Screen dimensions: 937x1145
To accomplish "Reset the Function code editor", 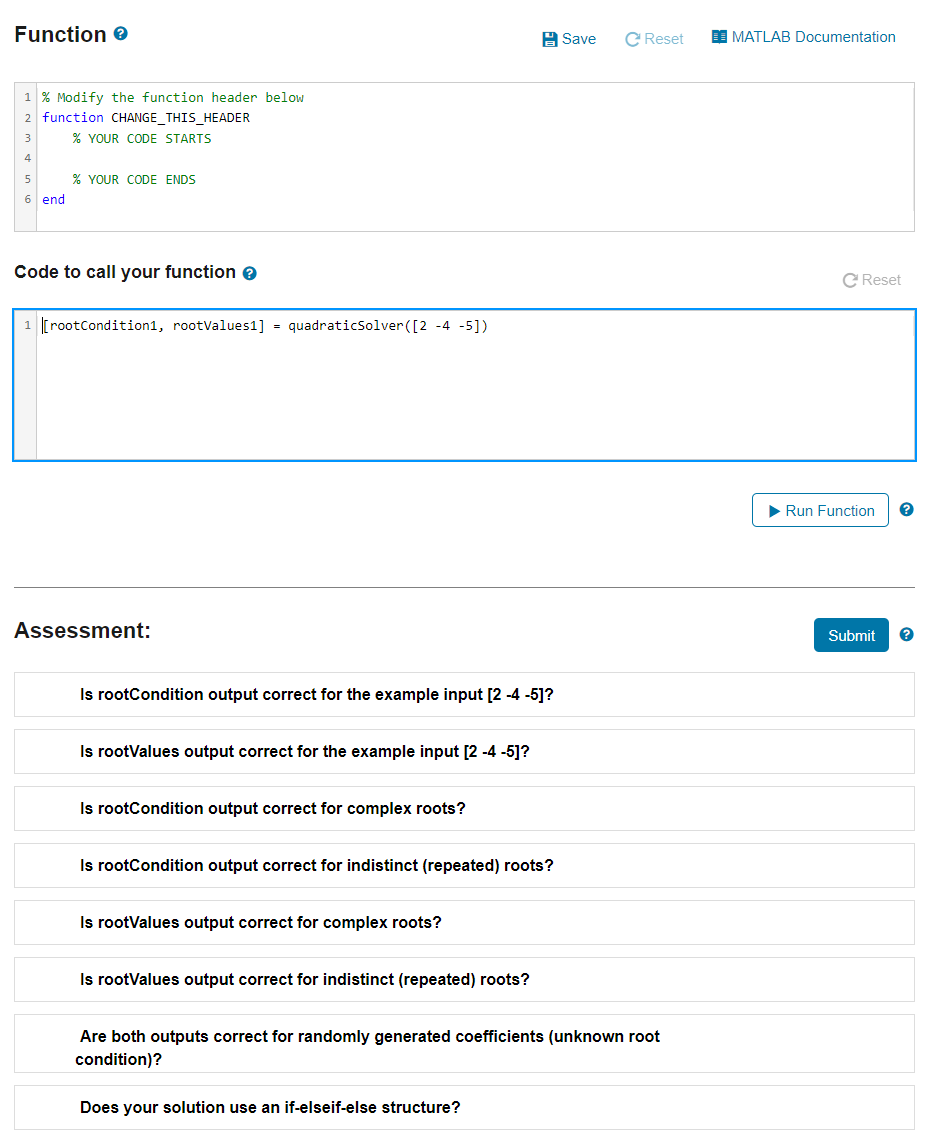I will (x=654, y=39).
